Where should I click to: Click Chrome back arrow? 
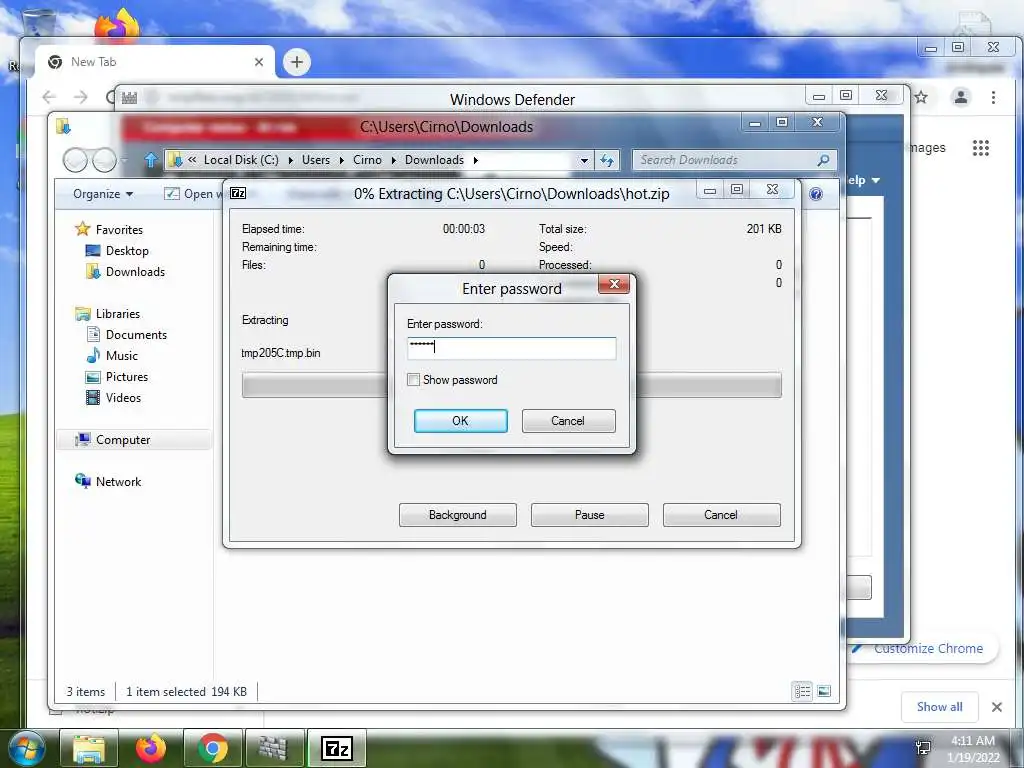point(49,97)
